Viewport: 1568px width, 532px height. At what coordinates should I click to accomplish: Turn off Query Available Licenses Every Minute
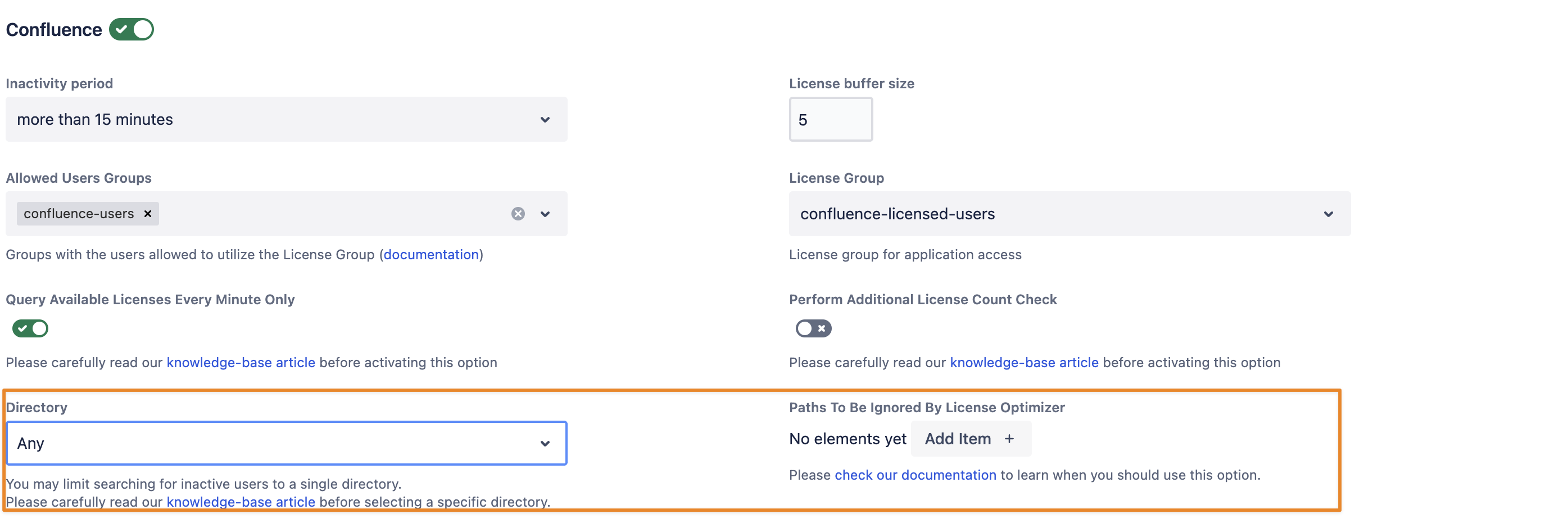pyautogui.click(x=30, y=328)
